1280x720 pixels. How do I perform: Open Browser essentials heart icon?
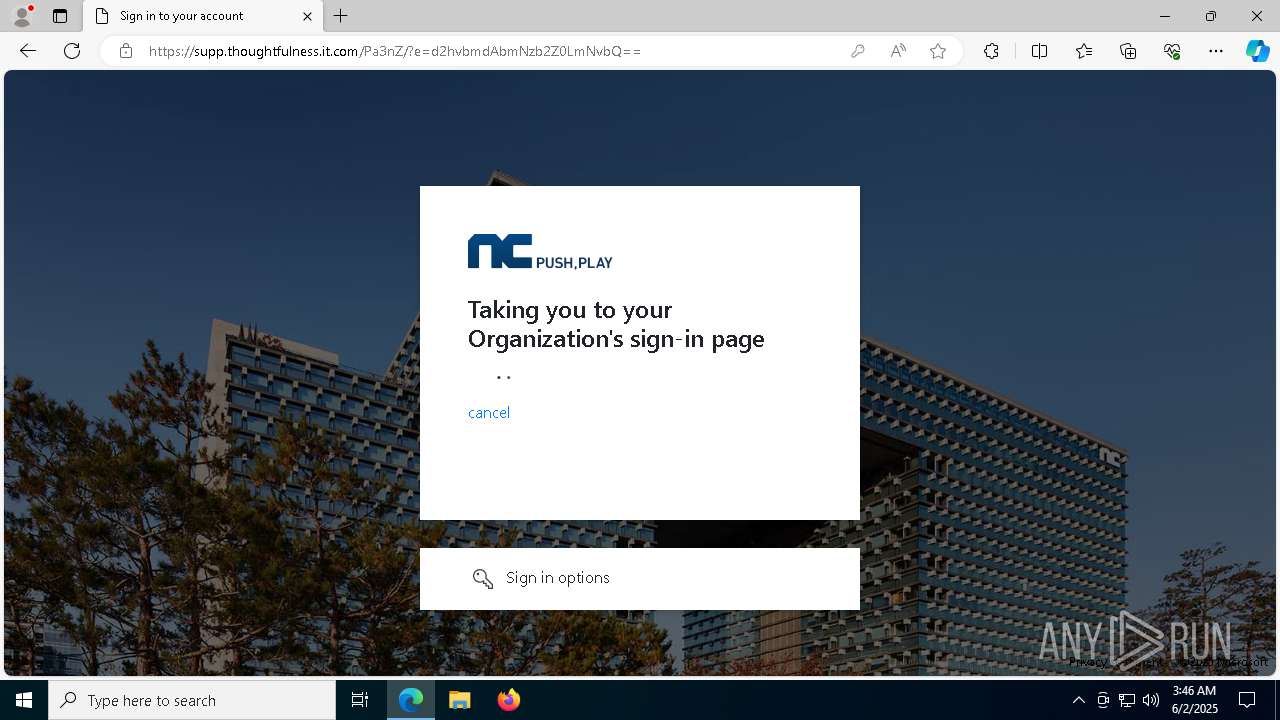click(x=1172, y=51)
